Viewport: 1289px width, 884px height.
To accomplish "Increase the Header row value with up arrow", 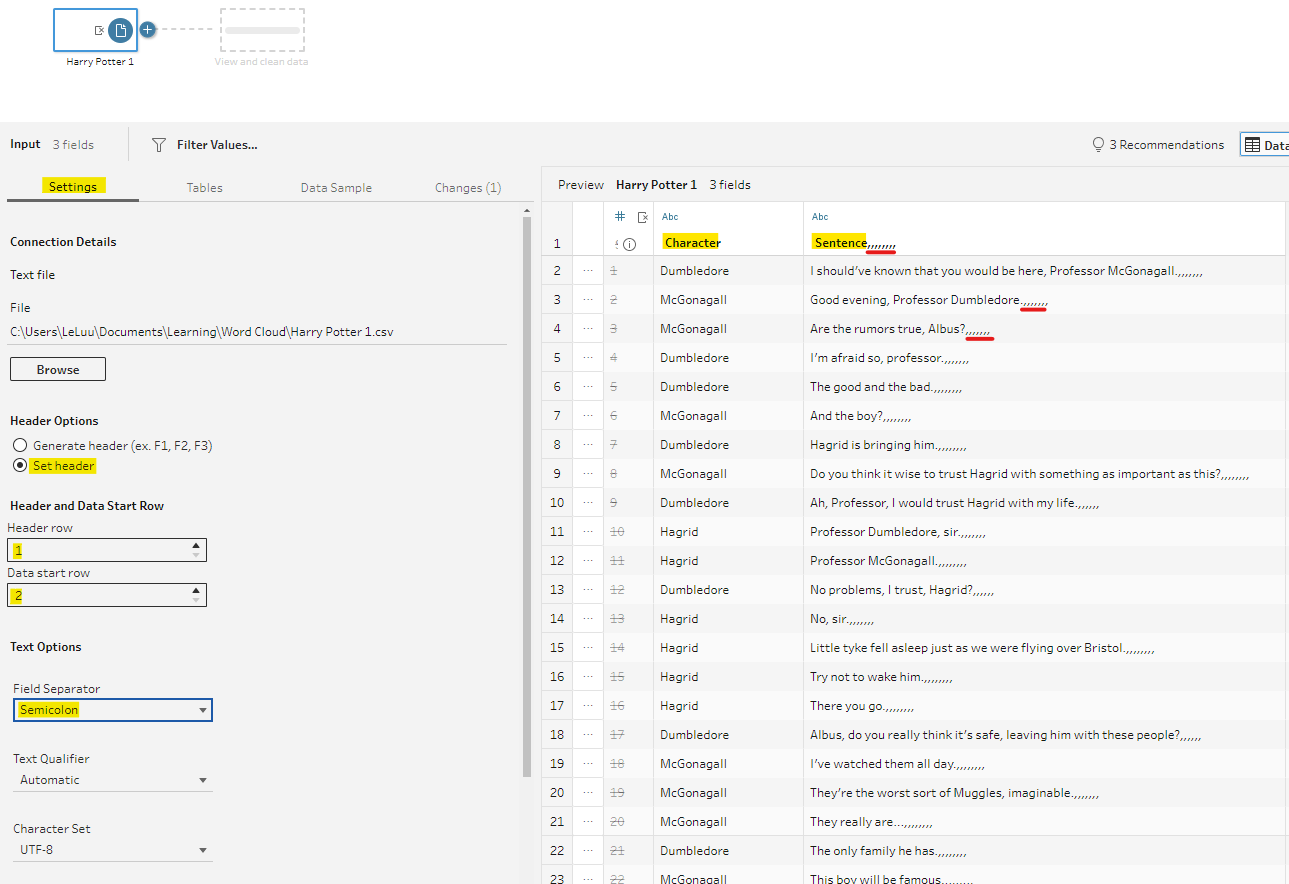I will click(196, 545).
